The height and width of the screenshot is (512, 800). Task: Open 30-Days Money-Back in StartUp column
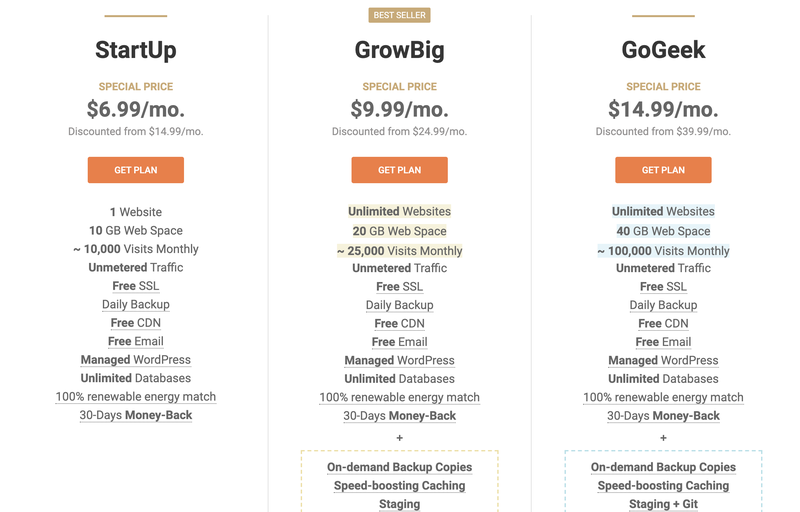click(x=136, y=415)
